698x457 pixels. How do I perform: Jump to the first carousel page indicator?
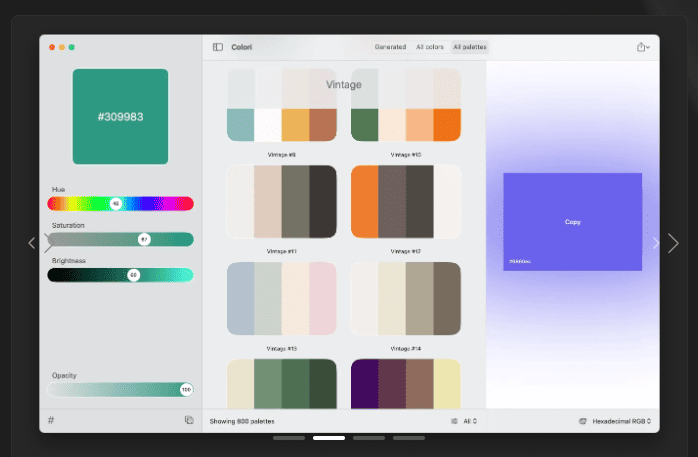click(289, 438)
